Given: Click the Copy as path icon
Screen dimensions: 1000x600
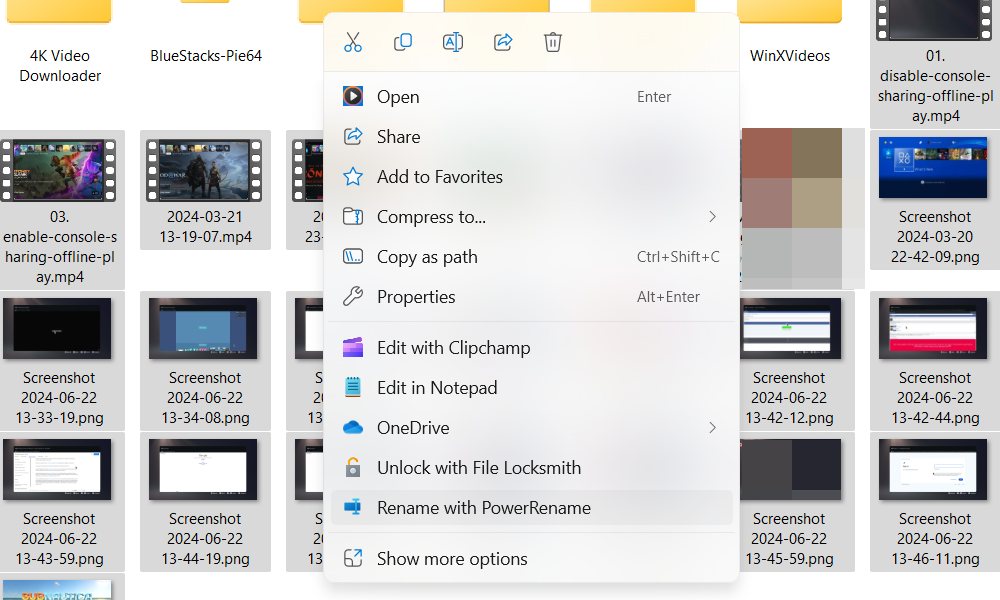Looking at the screenshot, I should click(353, 256).
